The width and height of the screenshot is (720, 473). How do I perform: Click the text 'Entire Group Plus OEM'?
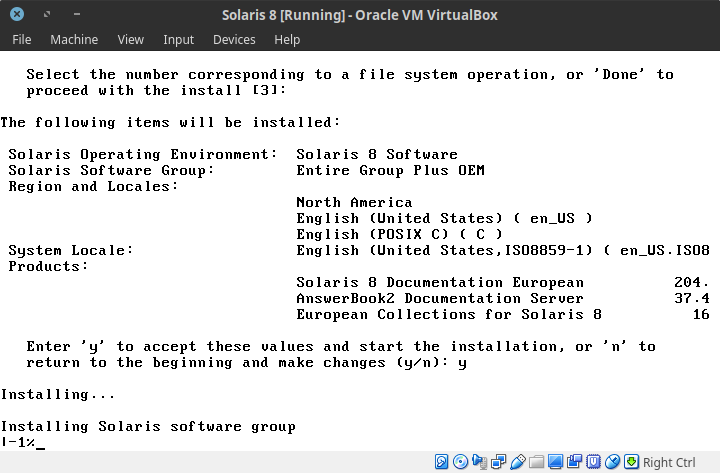pos(390,170)
